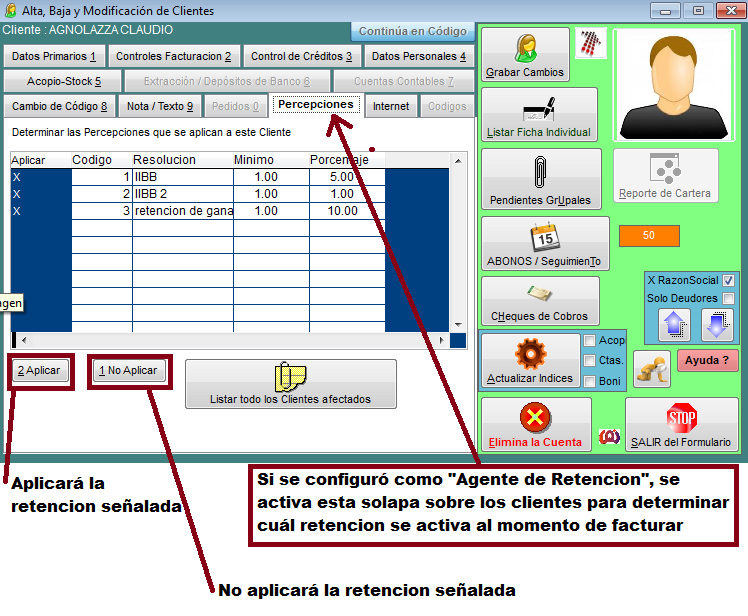Viewport: 748px width, 616px height.
Task: Click the Resolucion column header
Action: (183, 160)
